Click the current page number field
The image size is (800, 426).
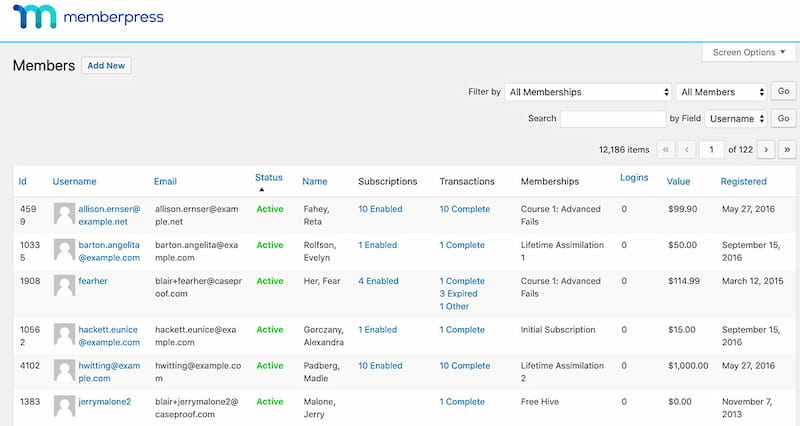pos(711,149)
